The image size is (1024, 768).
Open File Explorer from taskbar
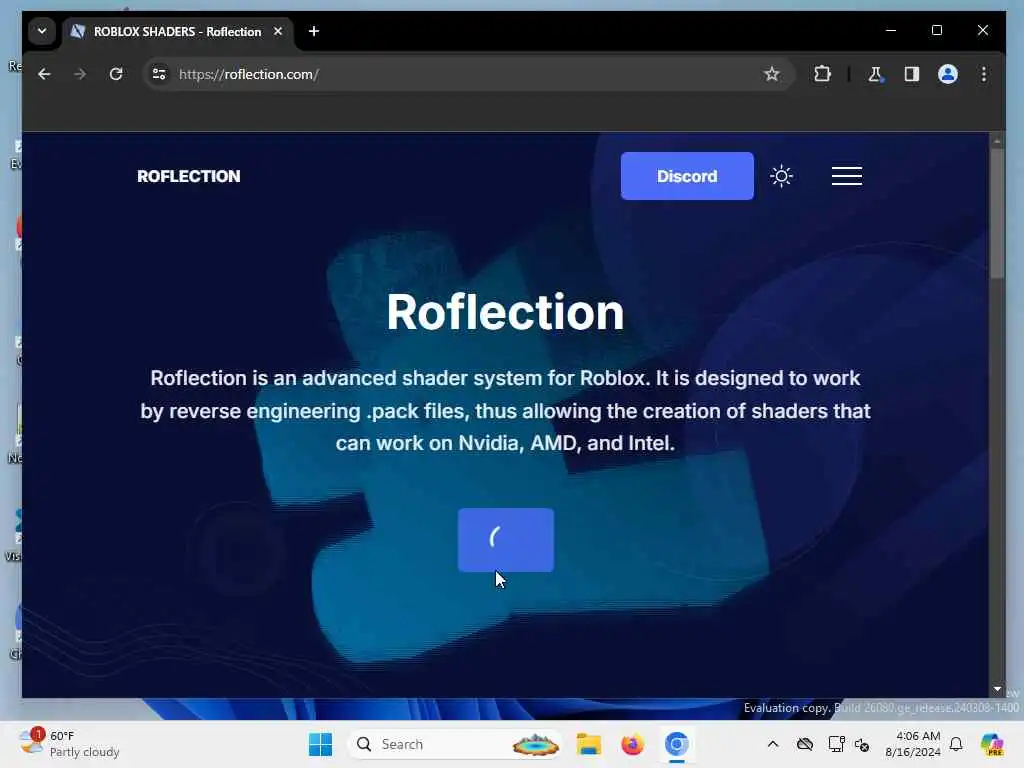pyautogui.click(x=588, y=744)
